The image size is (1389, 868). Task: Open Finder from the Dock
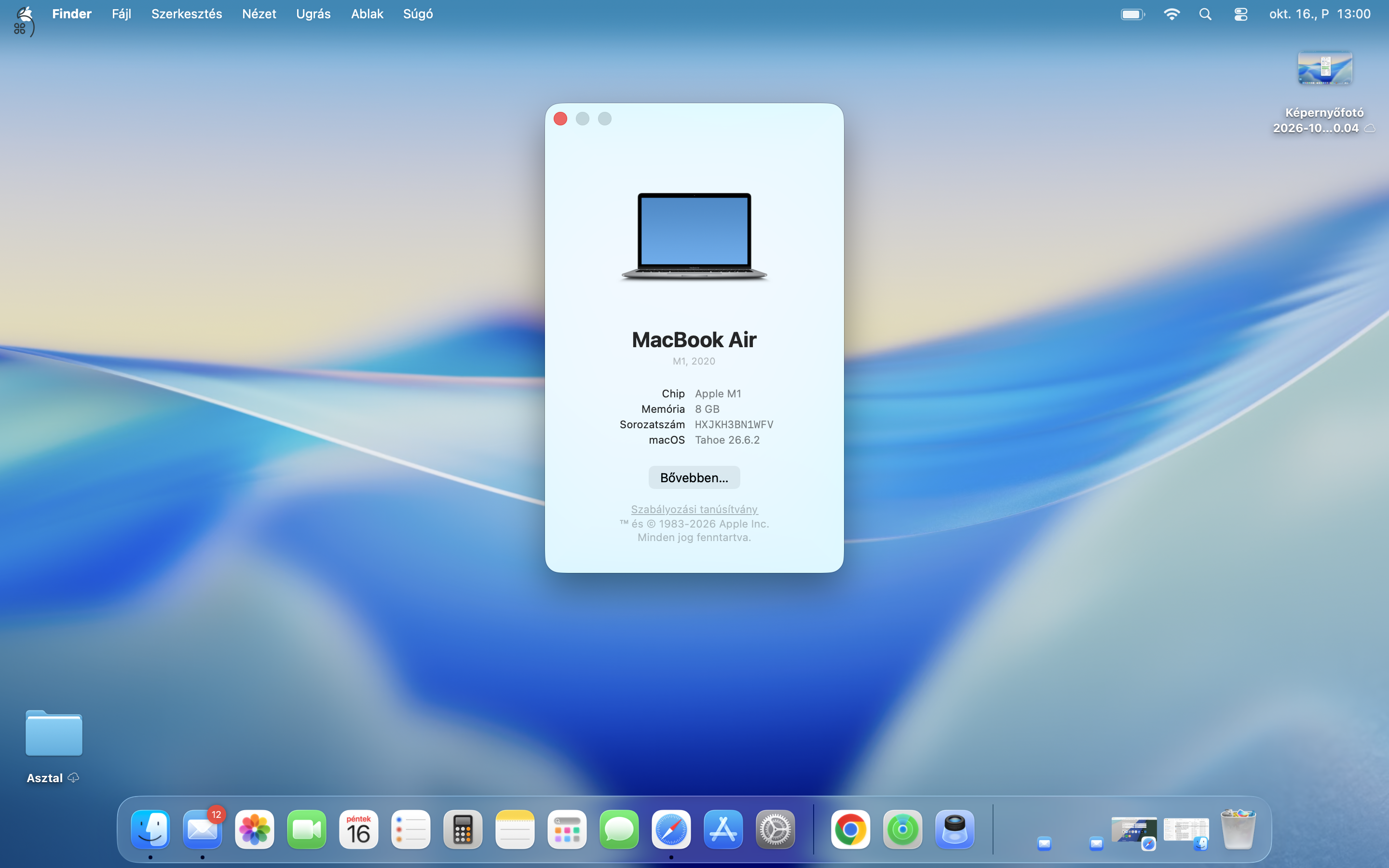click(150, 829)
